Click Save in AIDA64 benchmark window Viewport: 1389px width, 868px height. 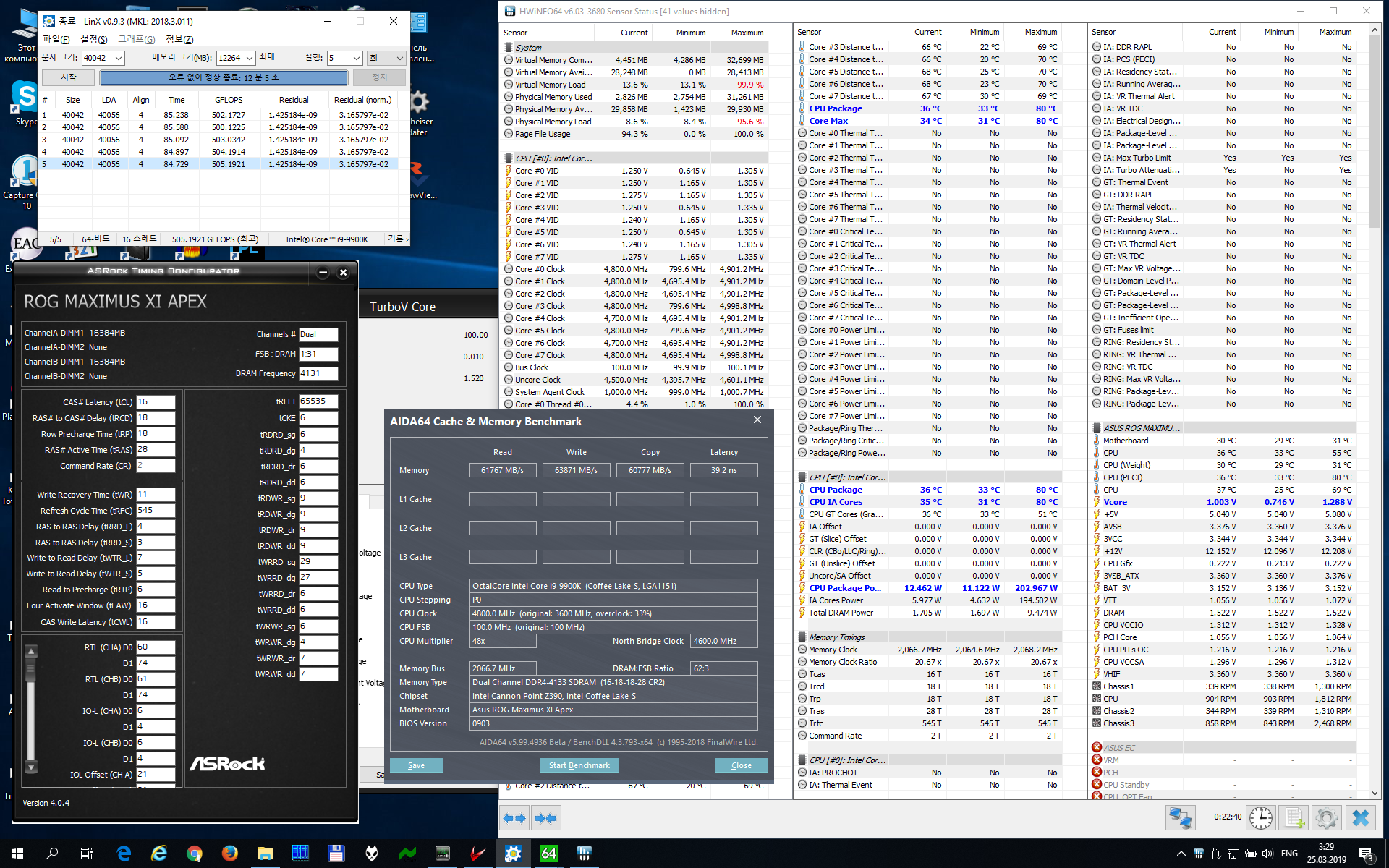click(x=416, y=765)
